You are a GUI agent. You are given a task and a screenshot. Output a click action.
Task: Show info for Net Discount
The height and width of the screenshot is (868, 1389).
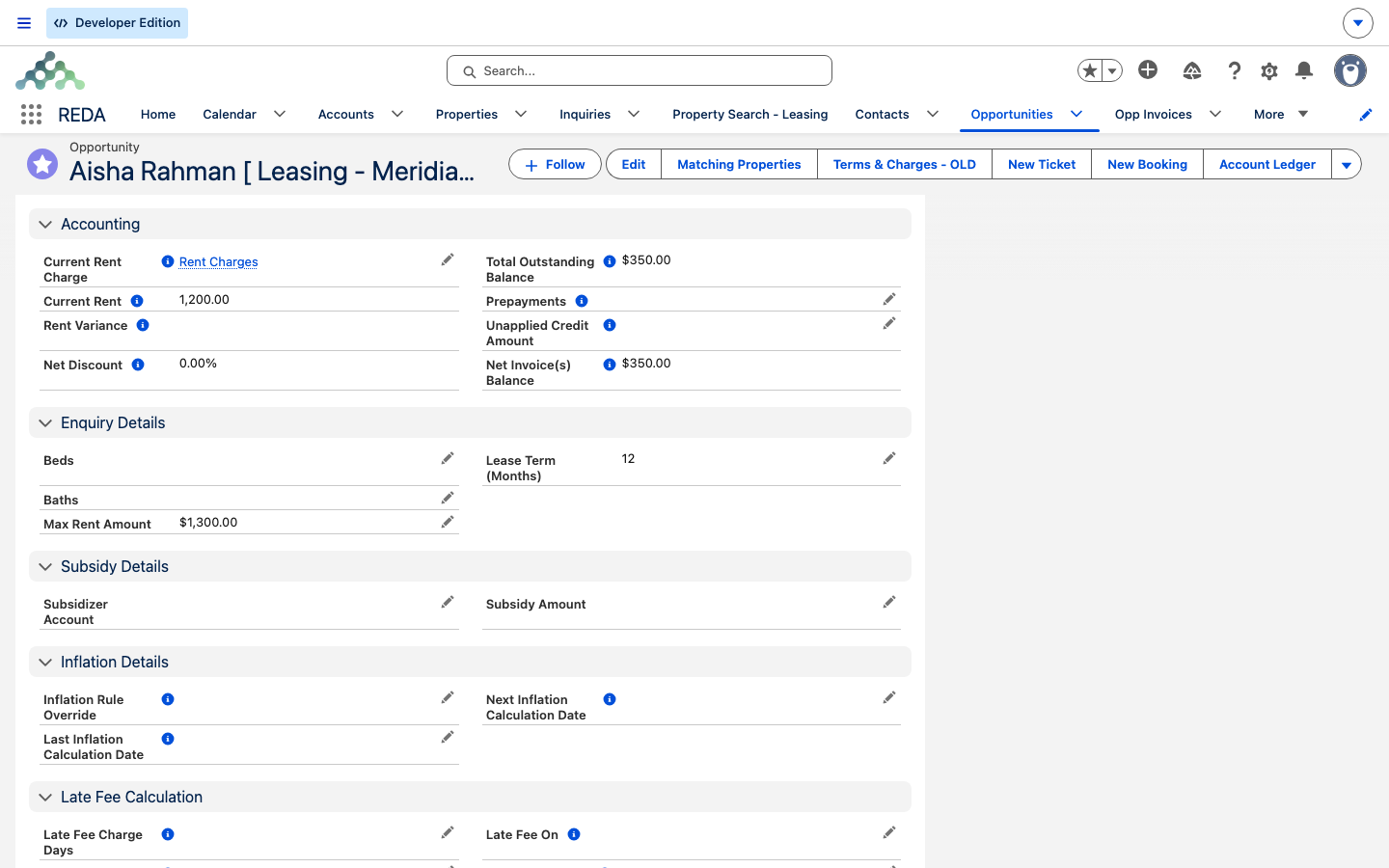tap(138, 365)
